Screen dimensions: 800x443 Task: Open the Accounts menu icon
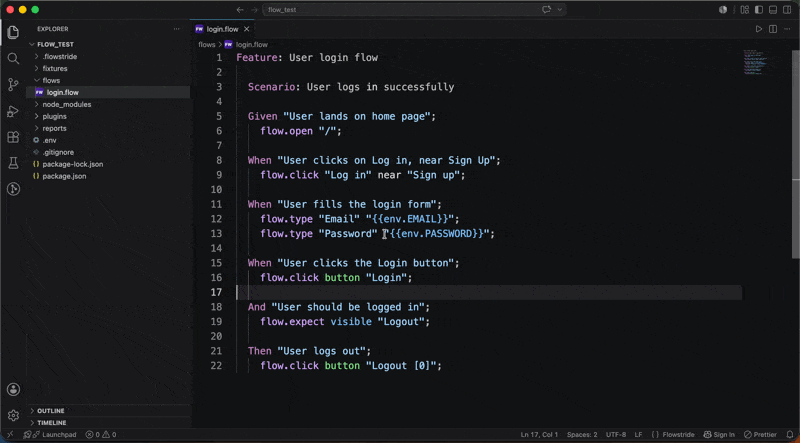point(13,389)
